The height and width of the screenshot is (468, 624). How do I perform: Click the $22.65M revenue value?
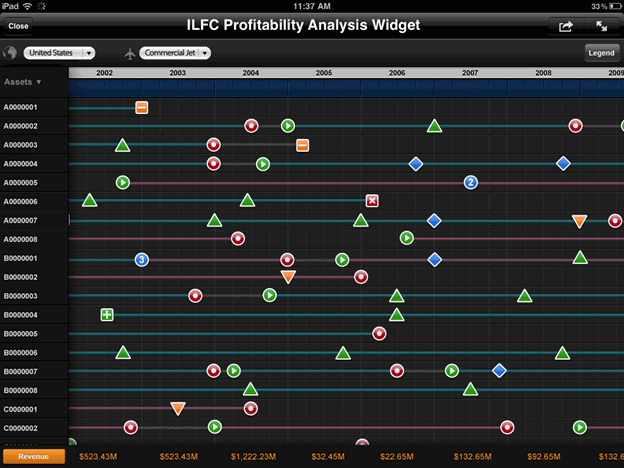(397, 457)
